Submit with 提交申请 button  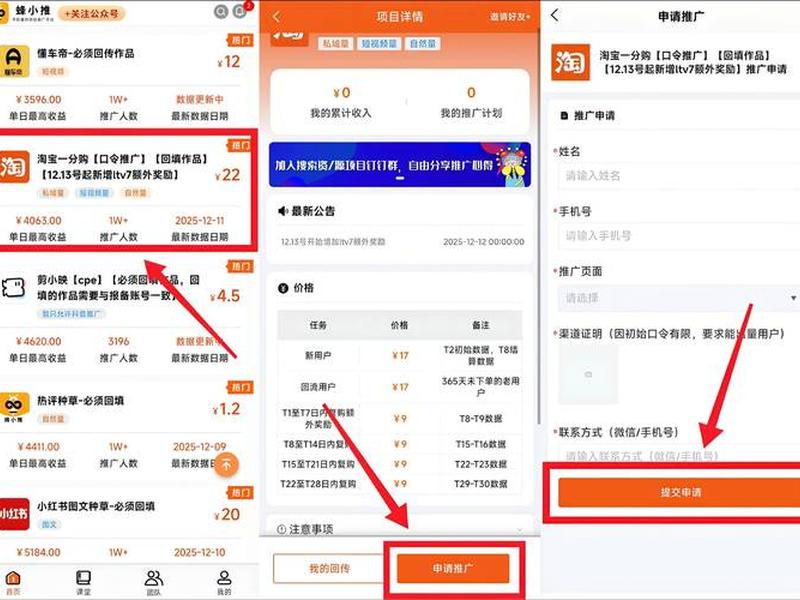[x=679, y=492]
